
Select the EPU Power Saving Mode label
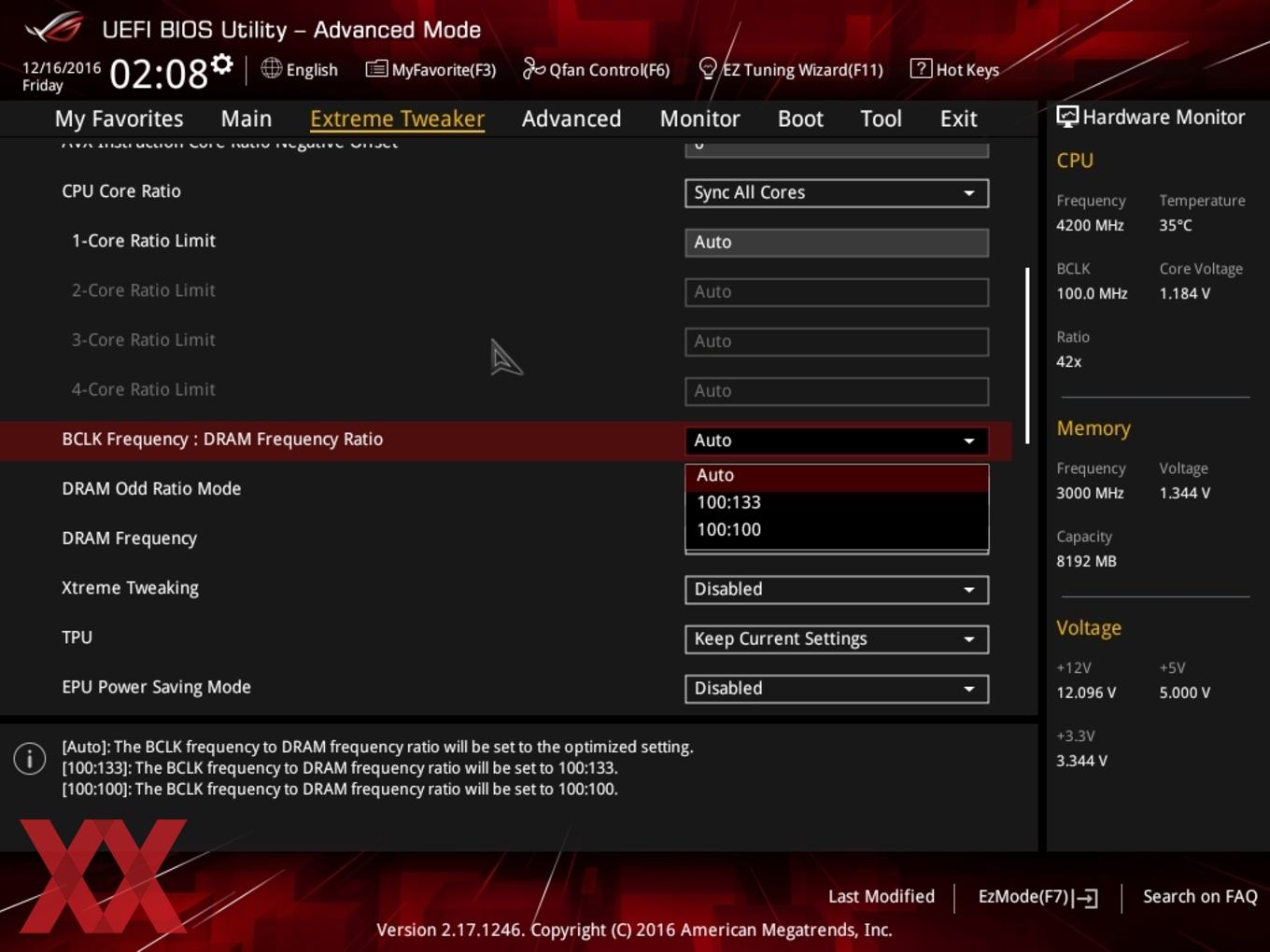pyautogui.click(x=156, y=687)
